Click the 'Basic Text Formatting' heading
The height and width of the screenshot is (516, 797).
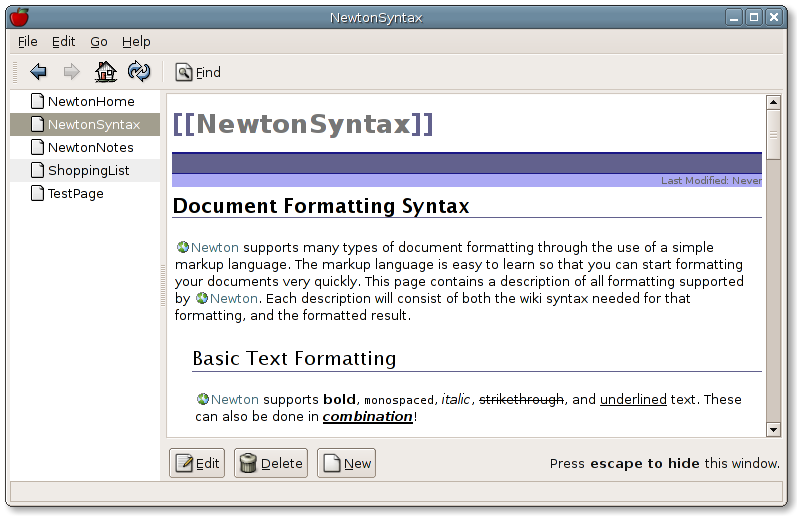[x=294, y=358]
